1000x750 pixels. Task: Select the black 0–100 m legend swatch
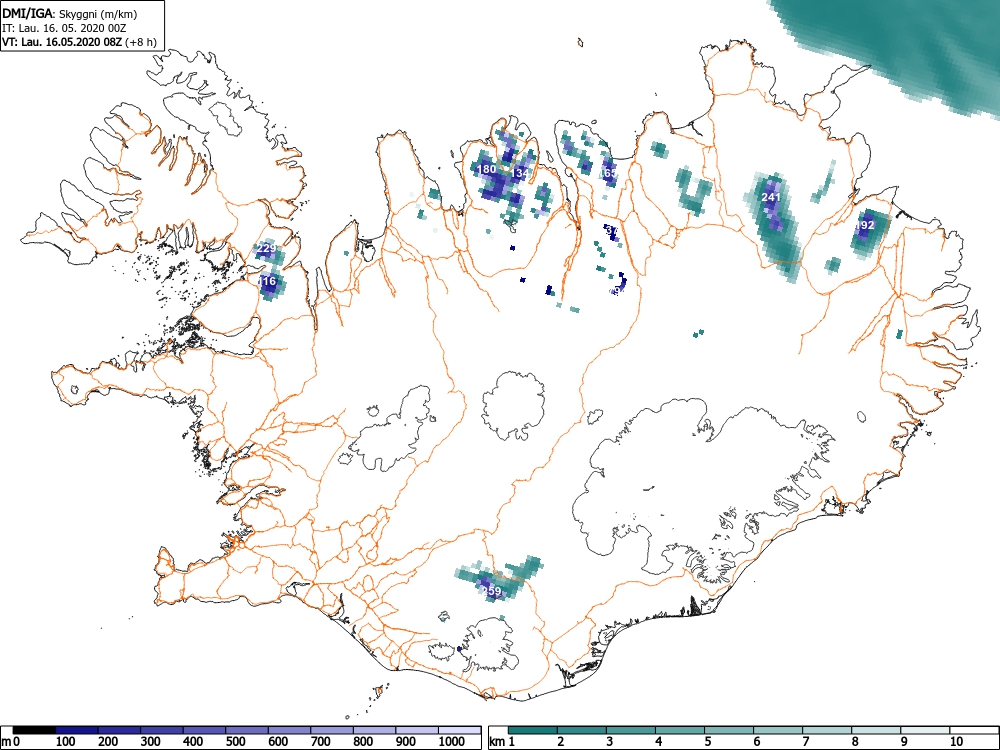tap(34, 730)
